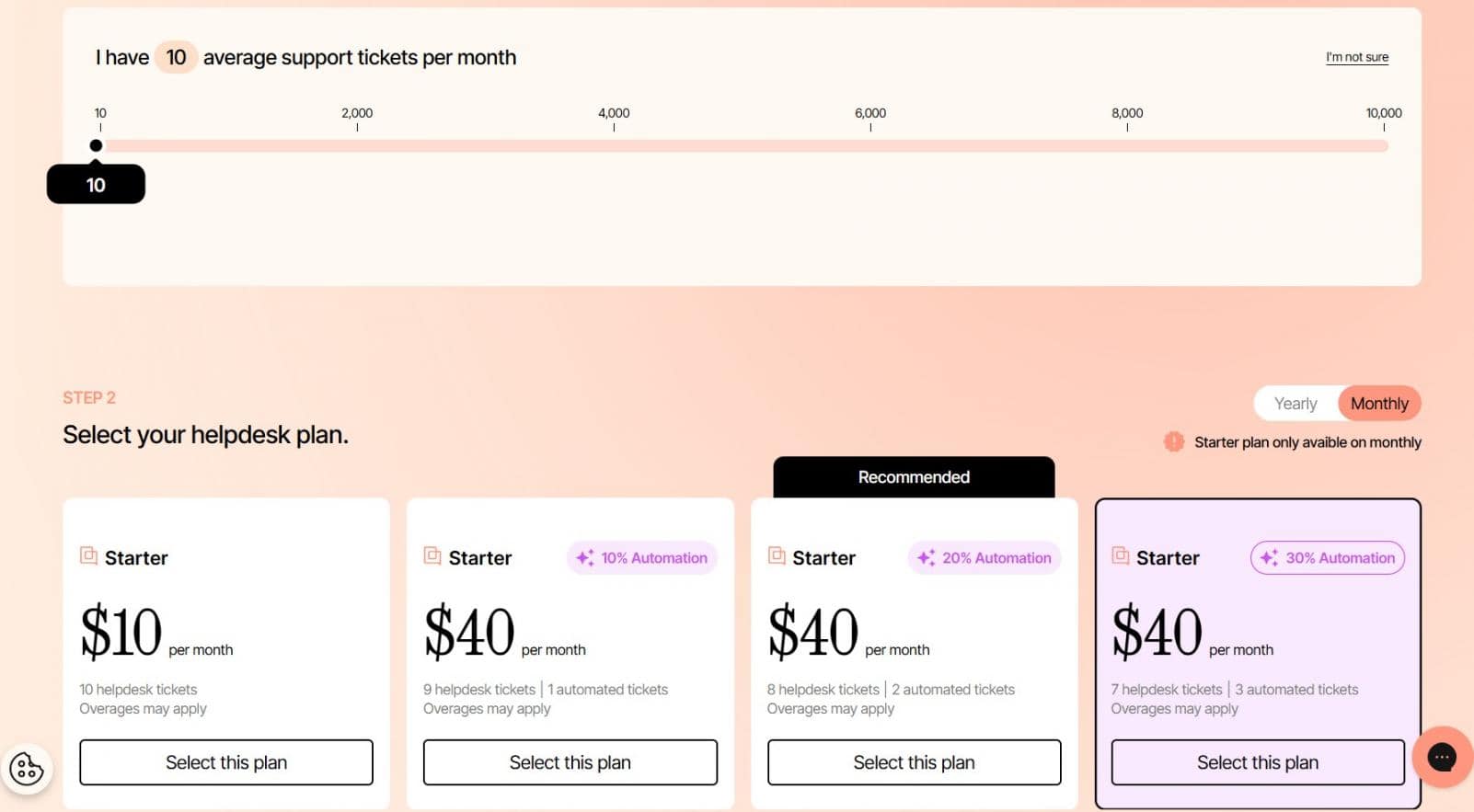The image size is (1474, 812).
Task: Open the cookie preferences icon
Action: 27,769
